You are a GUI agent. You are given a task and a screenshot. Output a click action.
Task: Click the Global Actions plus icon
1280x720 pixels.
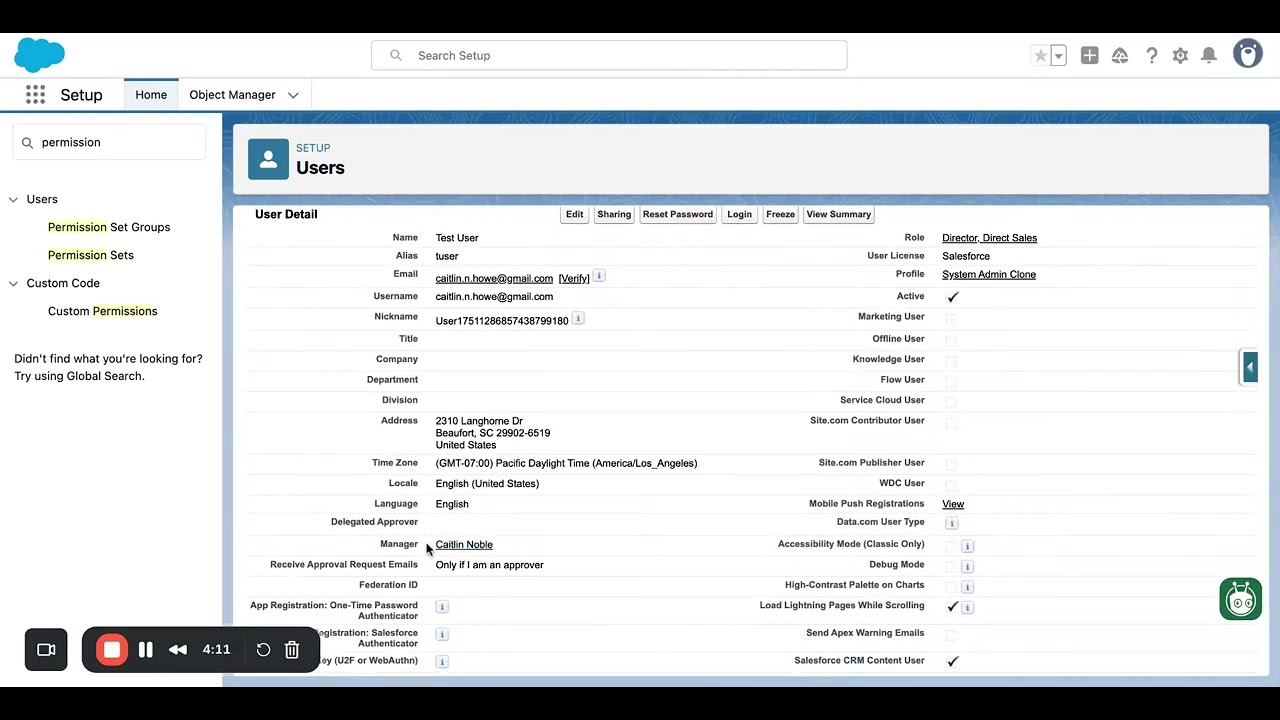(1089, 56)
